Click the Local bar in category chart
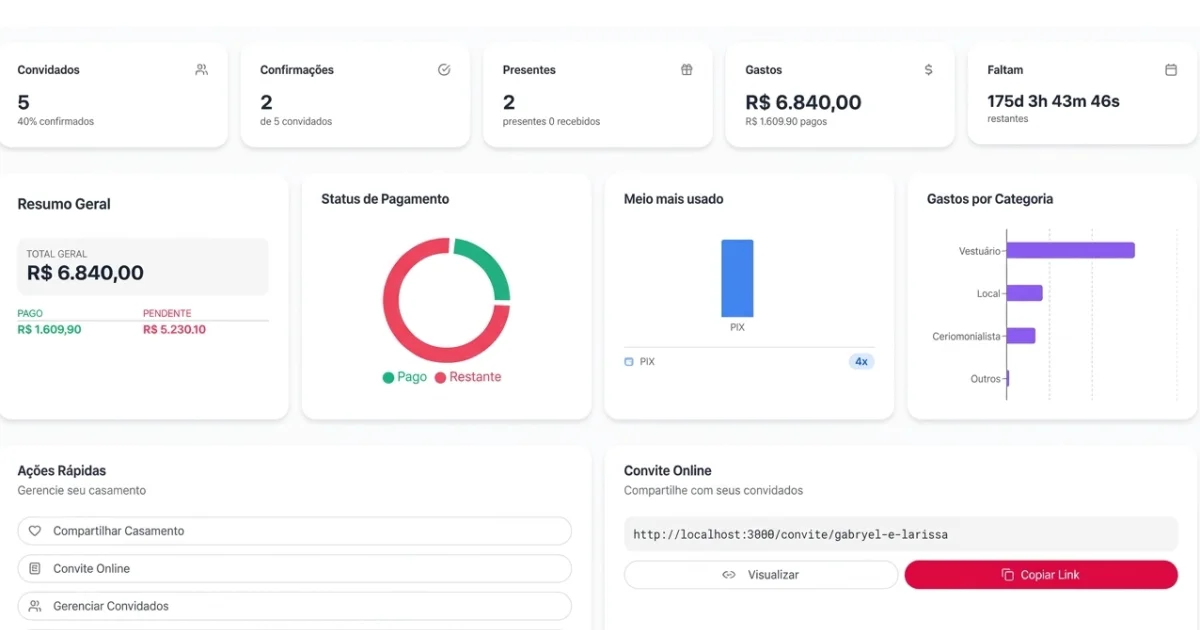The height and width of the screenshot is (630, 1200). point(1024,293)
